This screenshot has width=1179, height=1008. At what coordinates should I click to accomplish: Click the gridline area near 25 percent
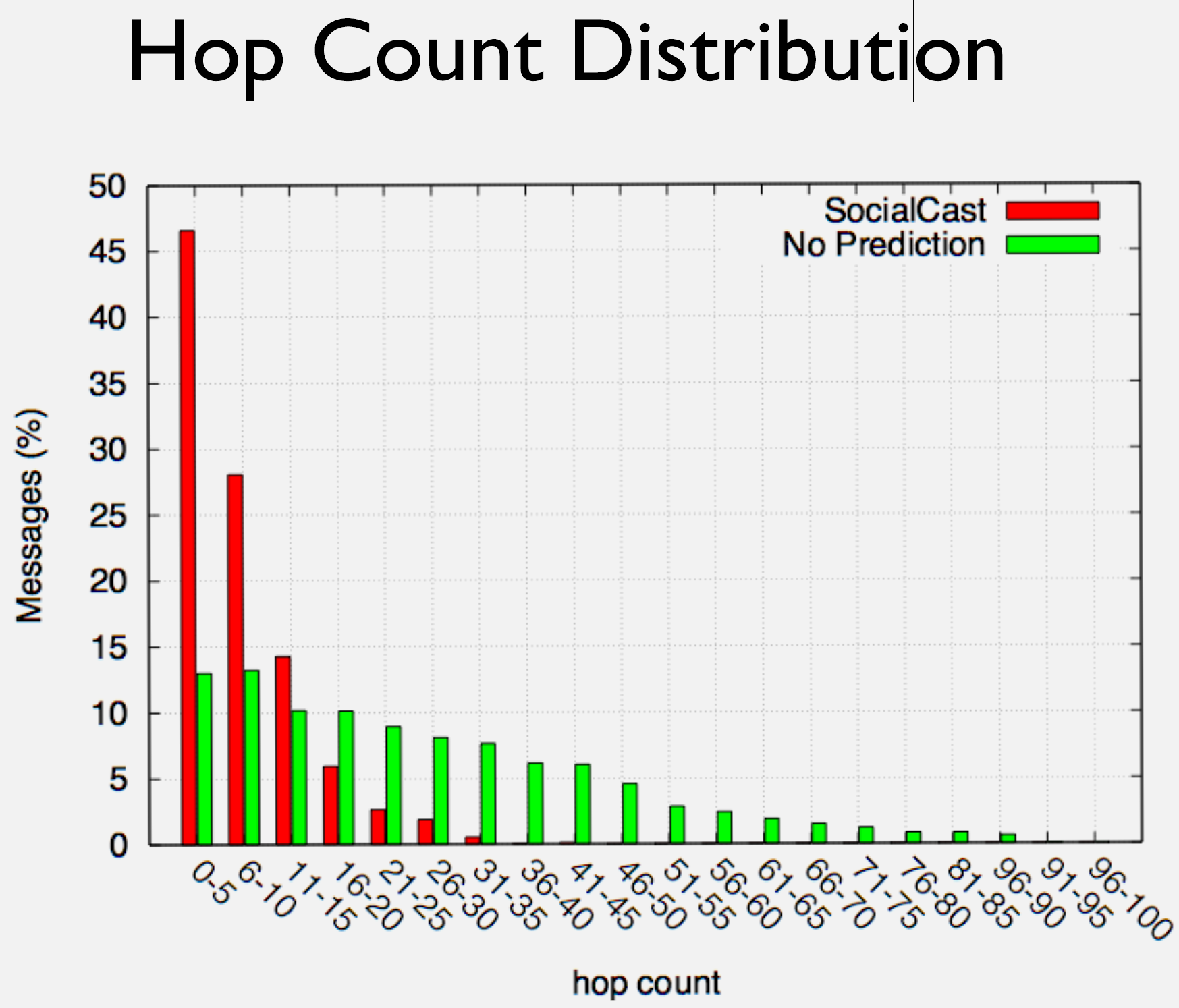[607, 514]
